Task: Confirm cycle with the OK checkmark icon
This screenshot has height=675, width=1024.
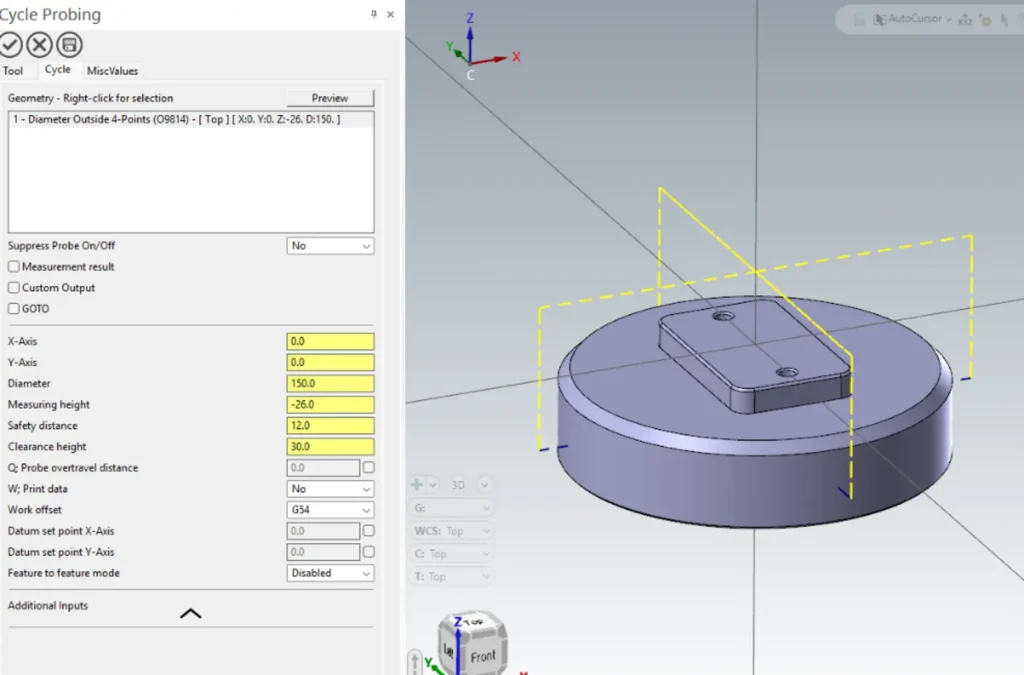Action: (x=10, y=45)
